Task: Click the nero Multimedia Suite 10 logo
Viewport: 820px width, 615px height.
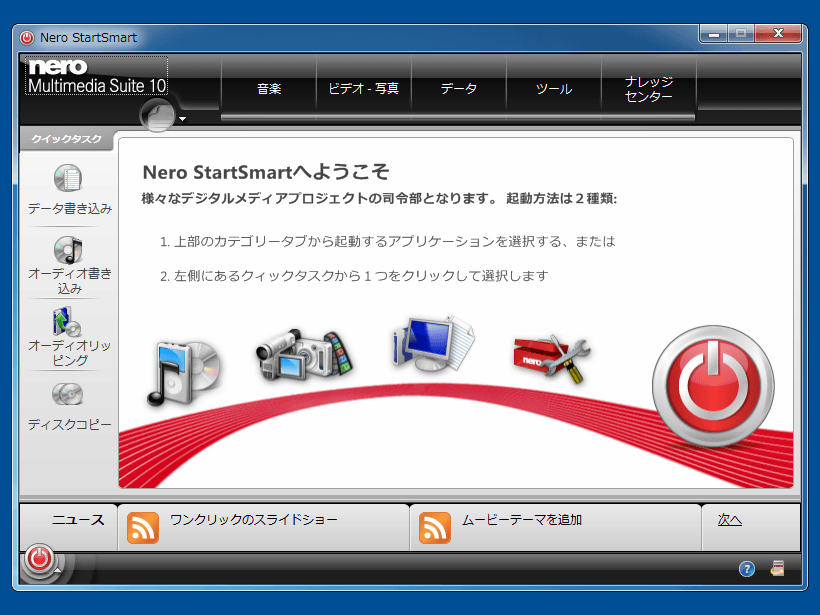Action: click(97, 76)
